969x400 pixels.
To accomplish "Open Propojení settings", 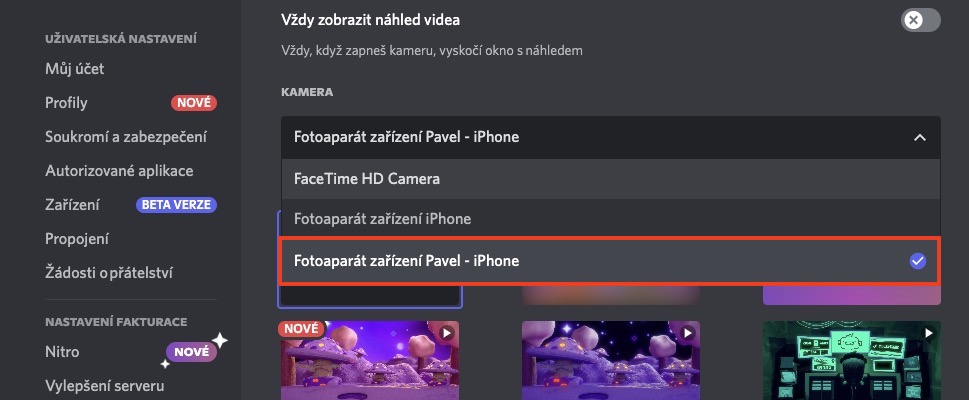I will click(77, 239).
